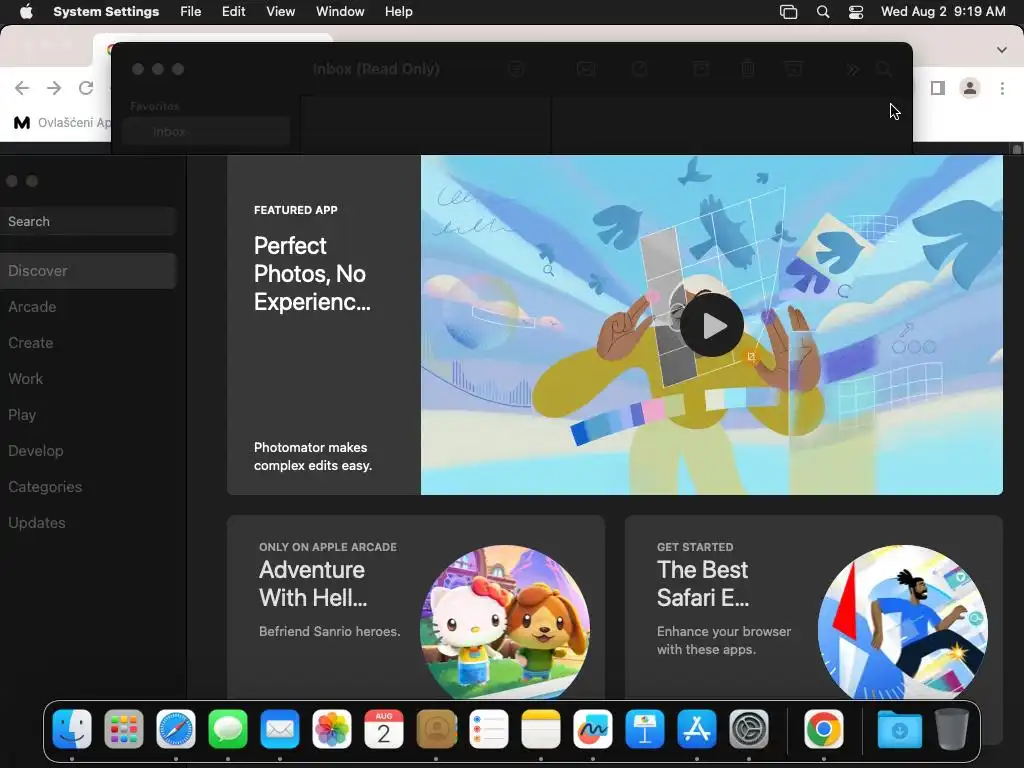Image resolution: width=1024 pixels, height=768 pixels.
Task: Click the App Store Search field
Action: 88,221
